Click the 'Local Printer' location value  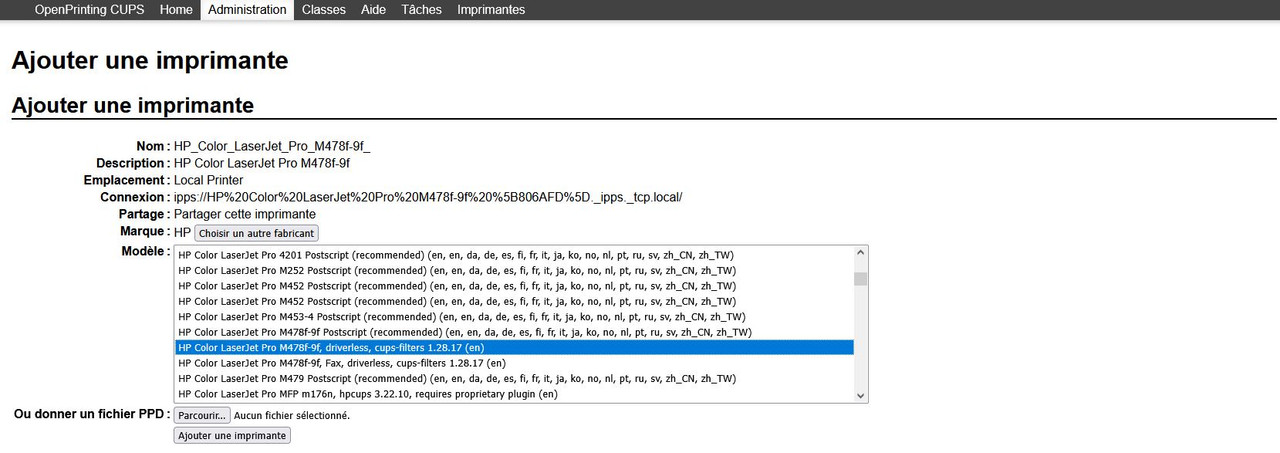pyautogui.click(x=209, y=180)
